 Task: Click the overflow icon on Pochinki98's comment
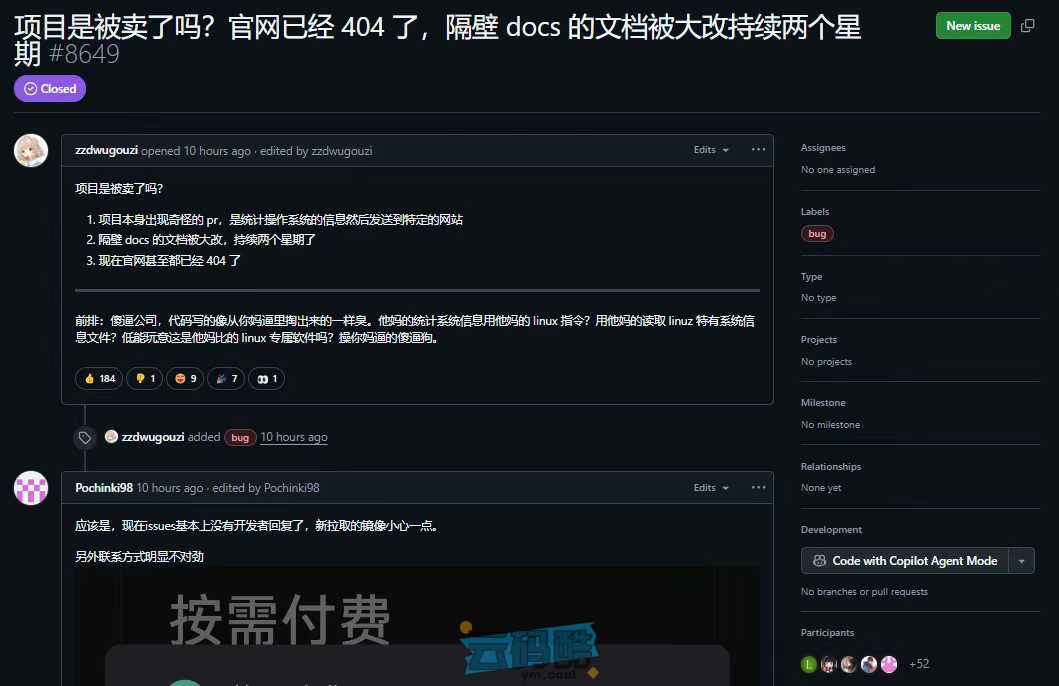coord(756,487)
